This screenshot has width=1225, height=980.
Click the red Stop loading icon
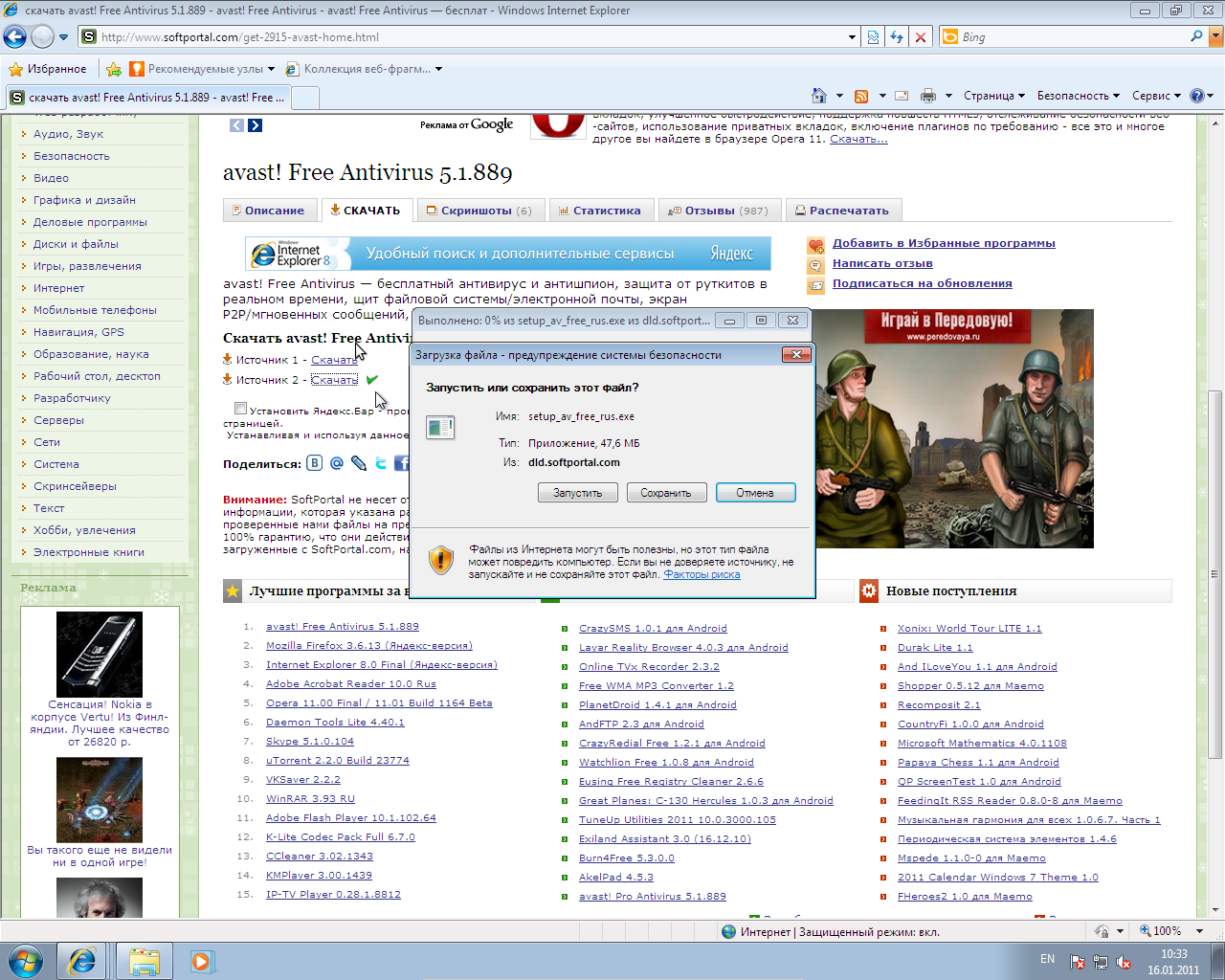921,37
